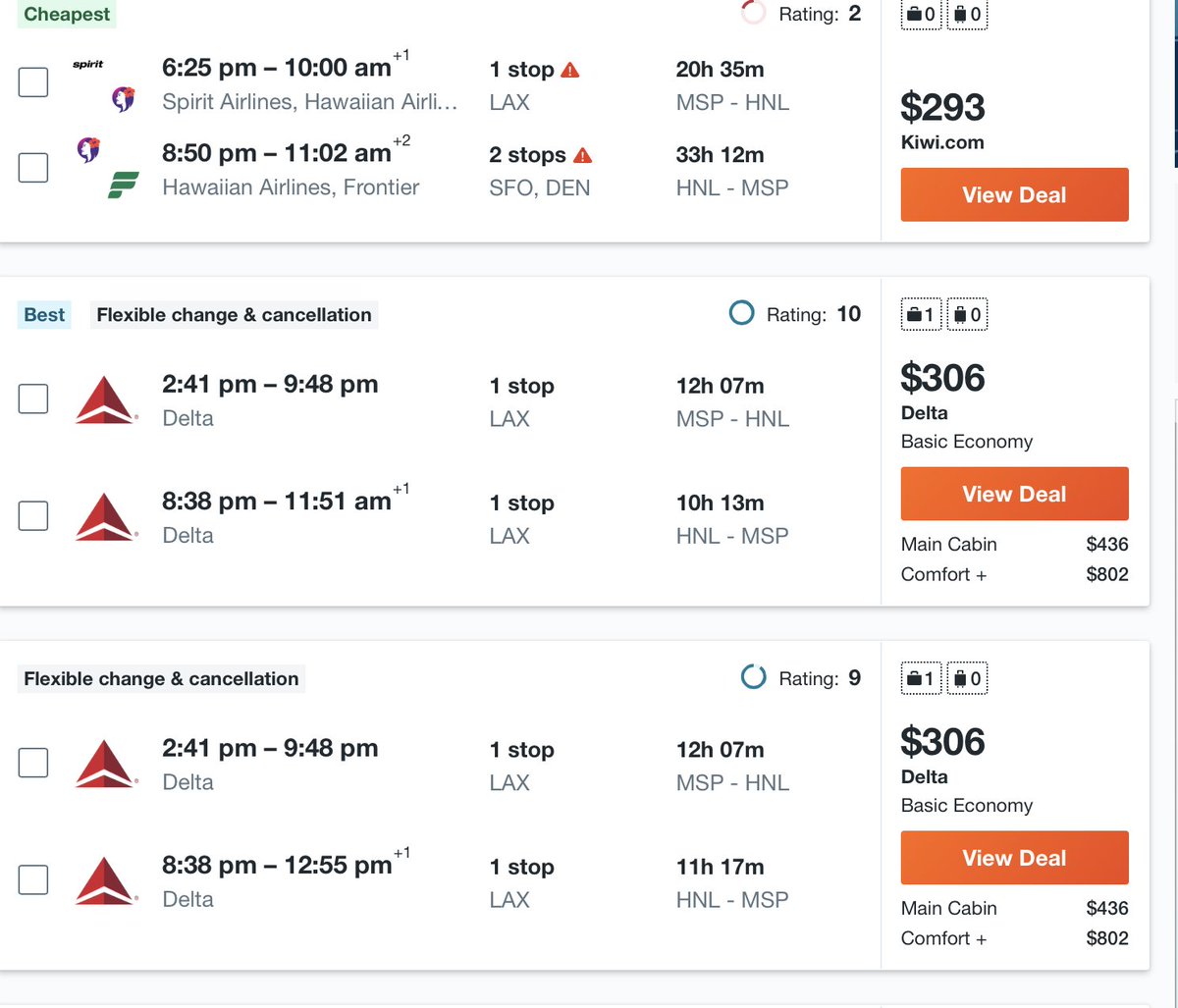Select Comfort + $802 option in last deal
Viewport: 1178px width, 1008px height.
[1014, 938]
